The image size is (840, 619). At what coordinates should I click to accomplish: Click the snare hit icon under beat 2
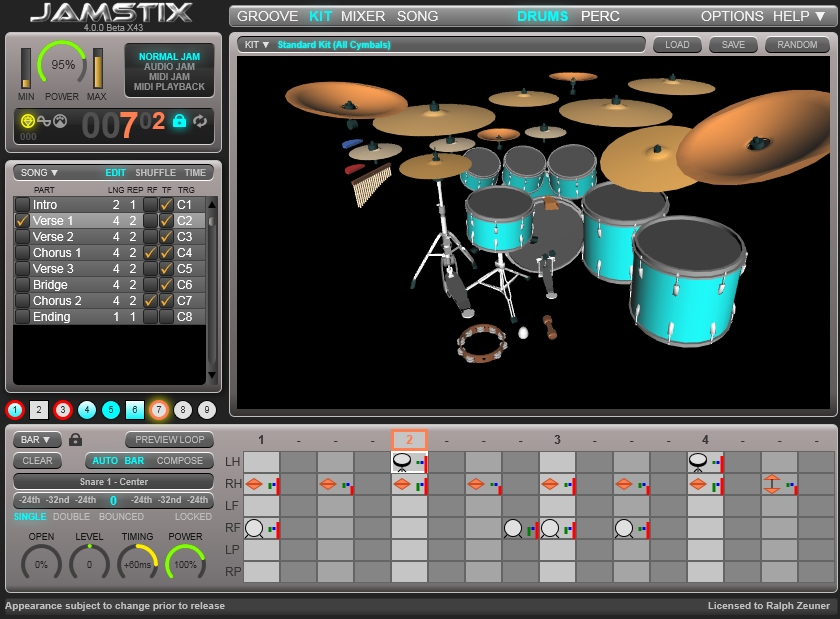click(402, 462)
